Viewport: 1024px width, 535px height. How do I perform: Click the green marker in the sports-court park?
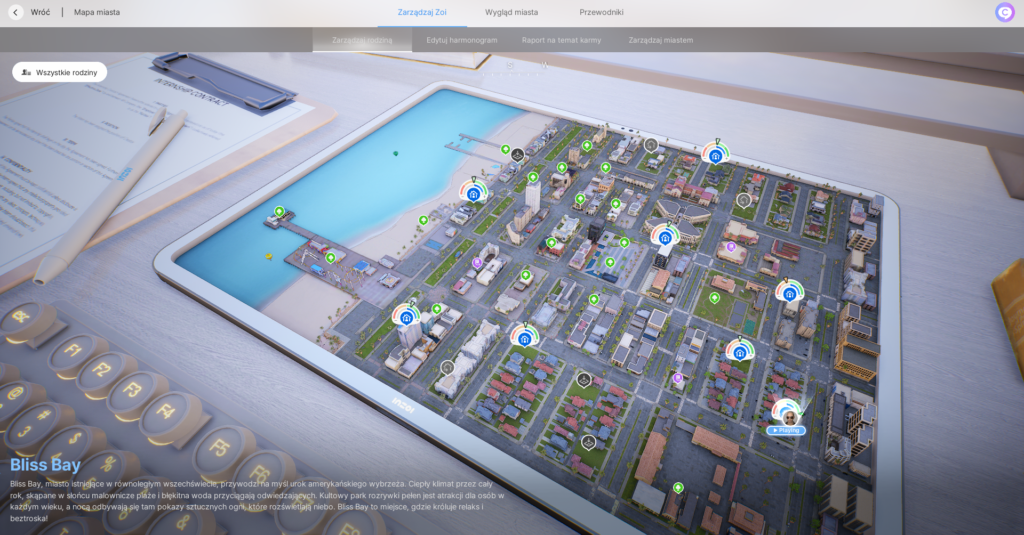[x=714, y=298]
